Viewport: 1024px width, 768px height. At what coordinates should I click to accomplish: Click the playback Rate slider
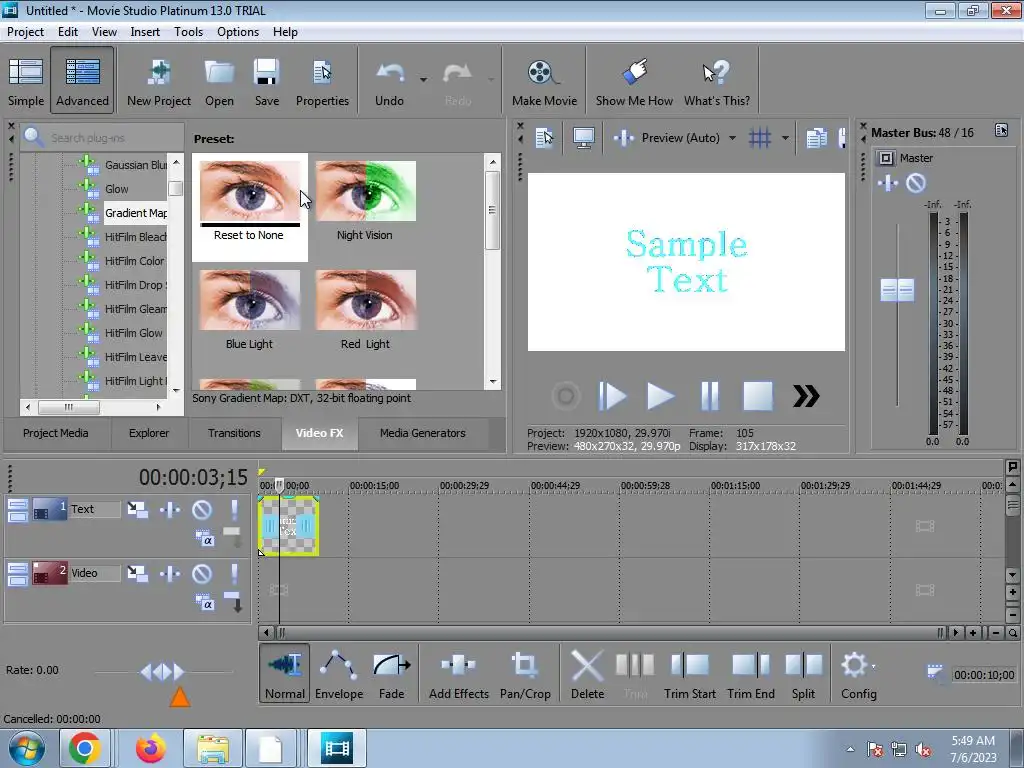coord(162,671)
